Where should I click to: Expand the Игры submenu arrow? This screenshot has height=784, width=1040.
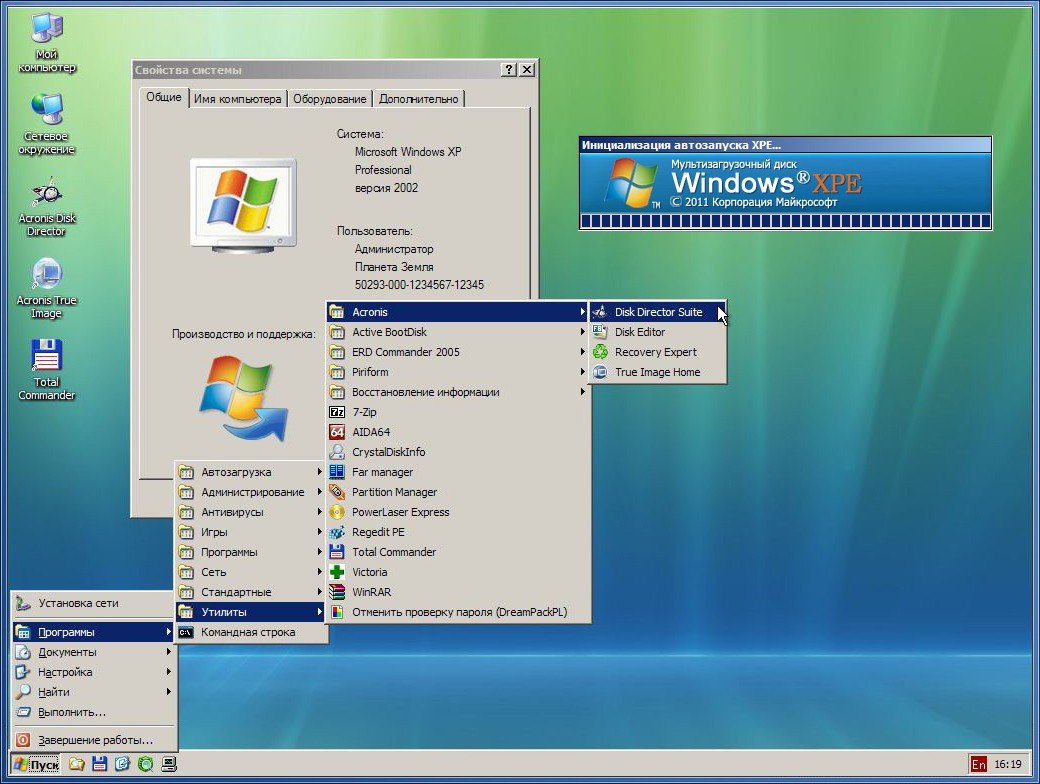click(x=319, y=532)
